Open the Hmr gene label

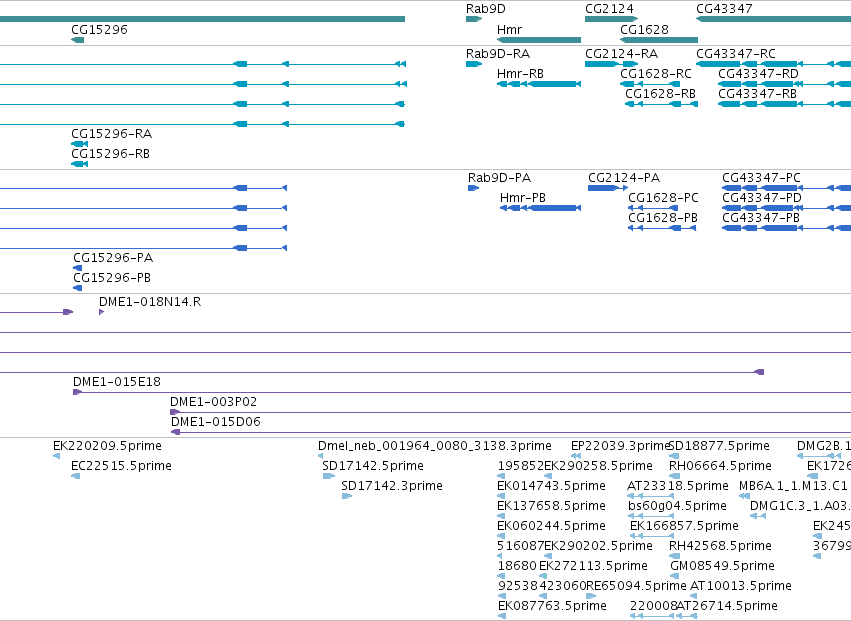pyautogui.click(x=509, y=29)
